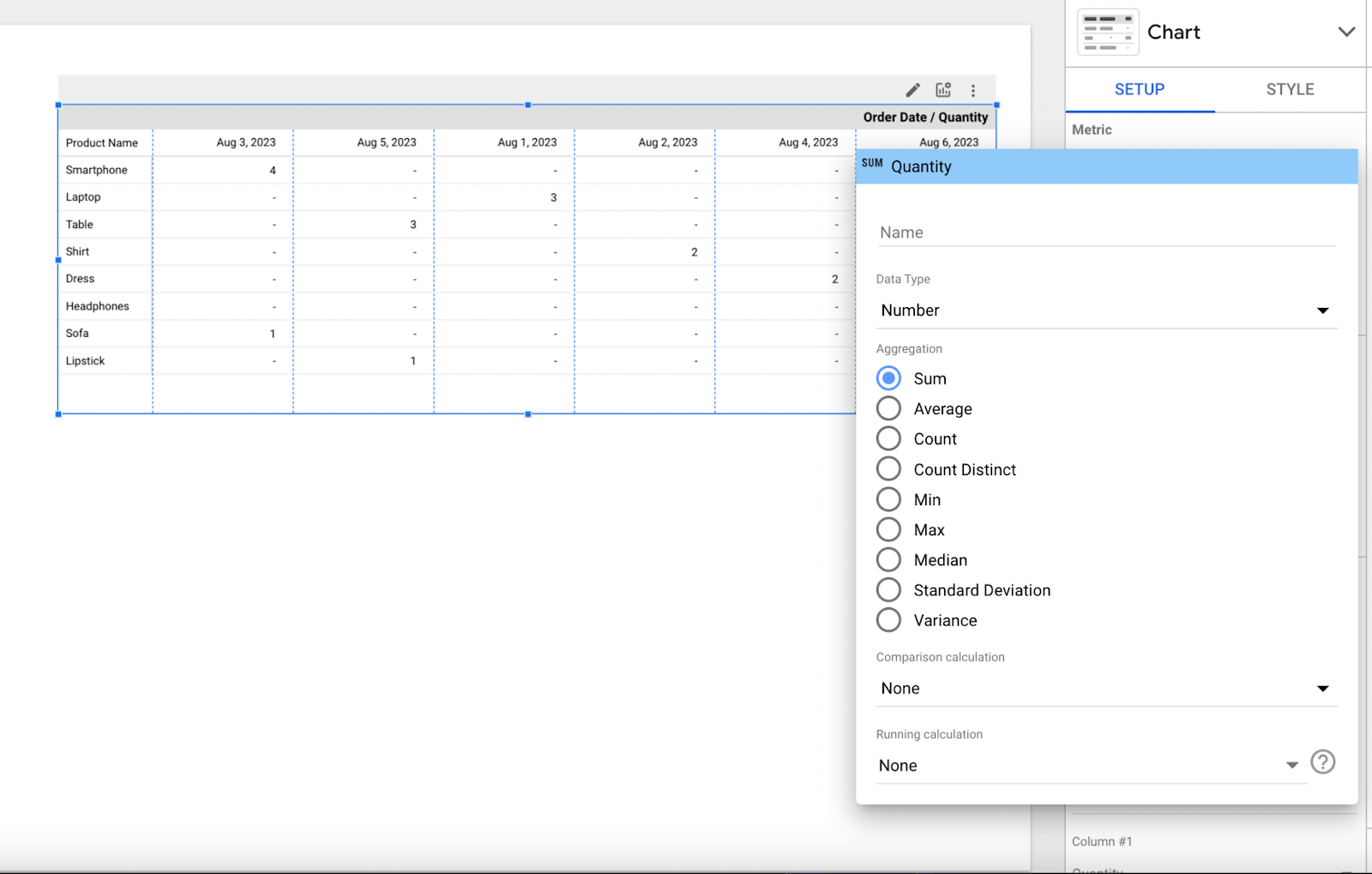The height and width of the screenshot is (874, 1372).
Task: Click the SUM badge on the Quantity chip
Action: tap(871, 163)
